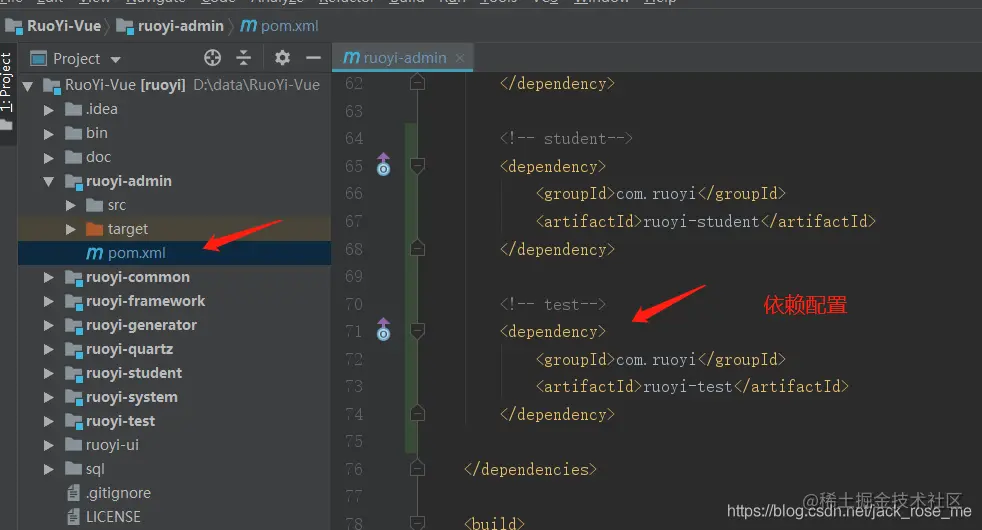Click the ruoyi-student artifactId text on line 67
982x530 pixels.
coord(701,222)
